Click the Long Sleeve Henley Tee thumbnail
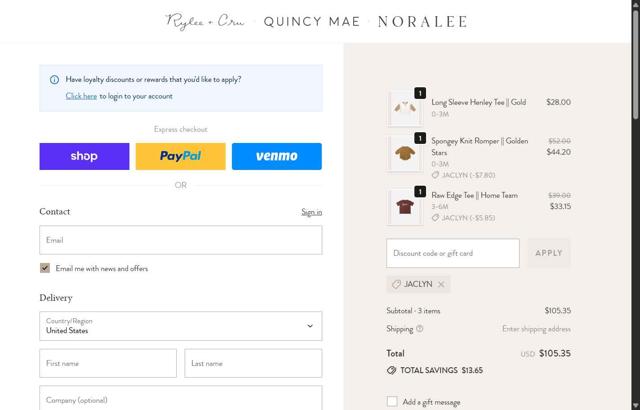Screen dimensions: 640x410 pos(405,108)
